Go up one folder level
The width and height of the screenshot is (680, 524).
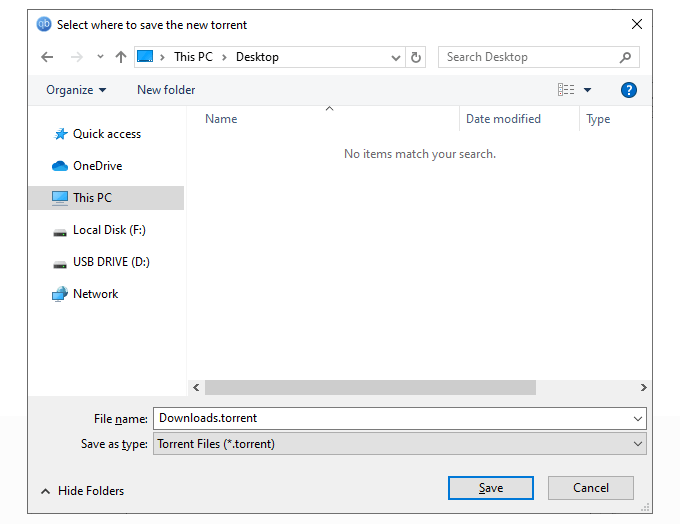[x=121, y=57]
